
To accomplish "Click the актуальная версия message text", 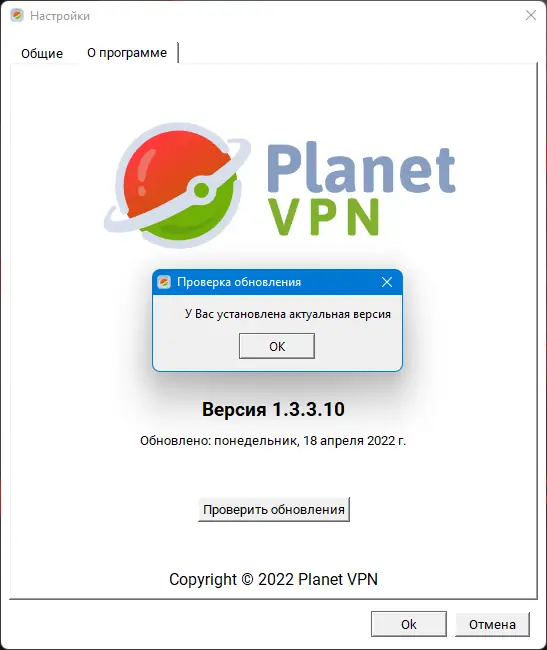I will 340,314.
